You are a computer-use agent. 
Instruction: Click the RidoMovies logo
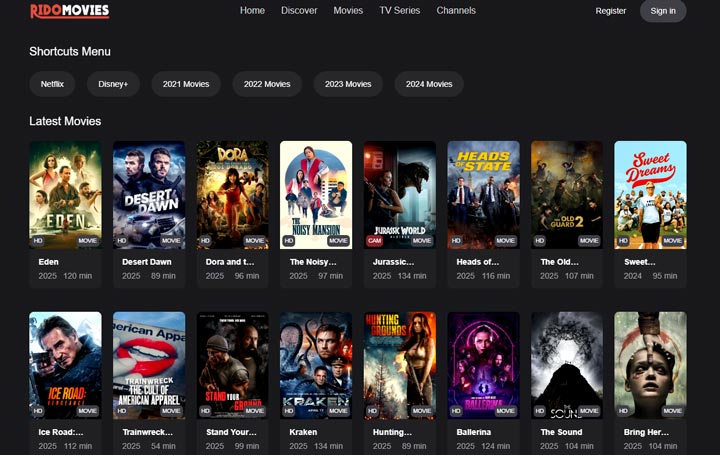70,11
